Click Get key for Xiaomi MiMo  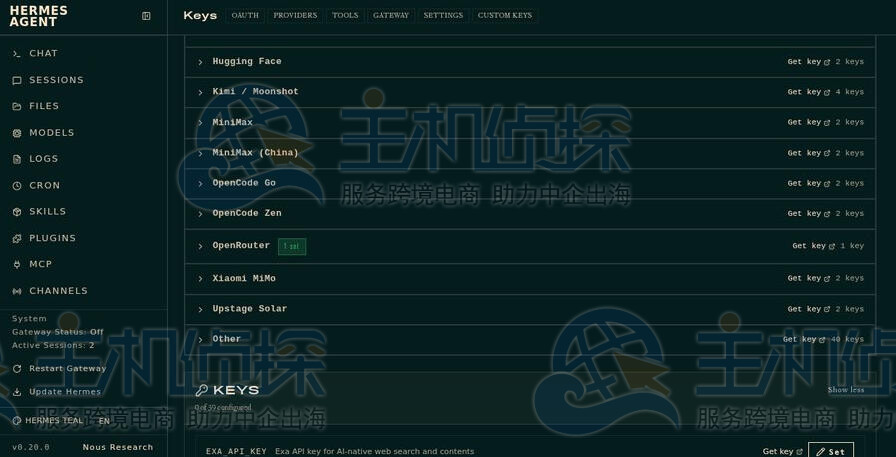[808, 278]
